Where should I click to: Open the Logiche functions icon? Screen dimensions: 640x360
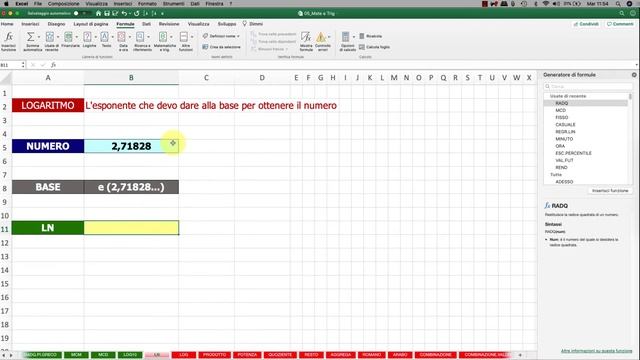[87, 37]
